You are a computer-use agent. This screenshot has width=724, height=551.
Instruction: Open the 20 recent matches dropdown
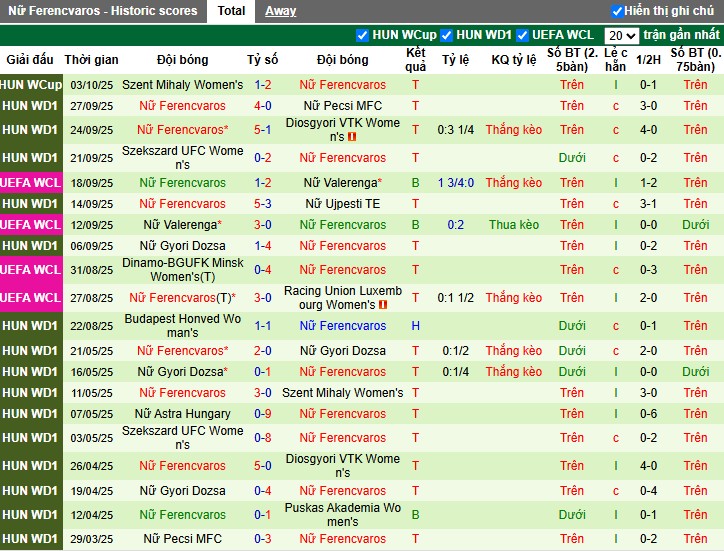(x=621, y=36)
